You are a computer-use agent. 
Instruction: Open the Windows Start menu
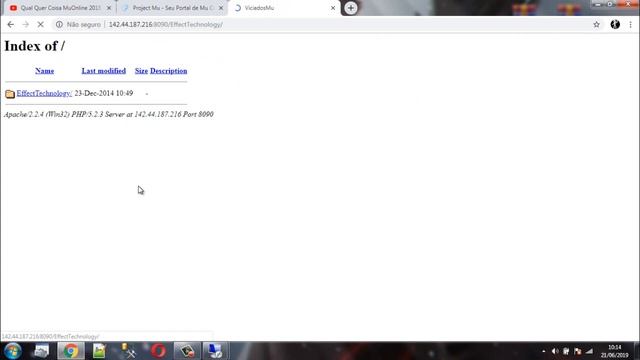tap(13, 351)
